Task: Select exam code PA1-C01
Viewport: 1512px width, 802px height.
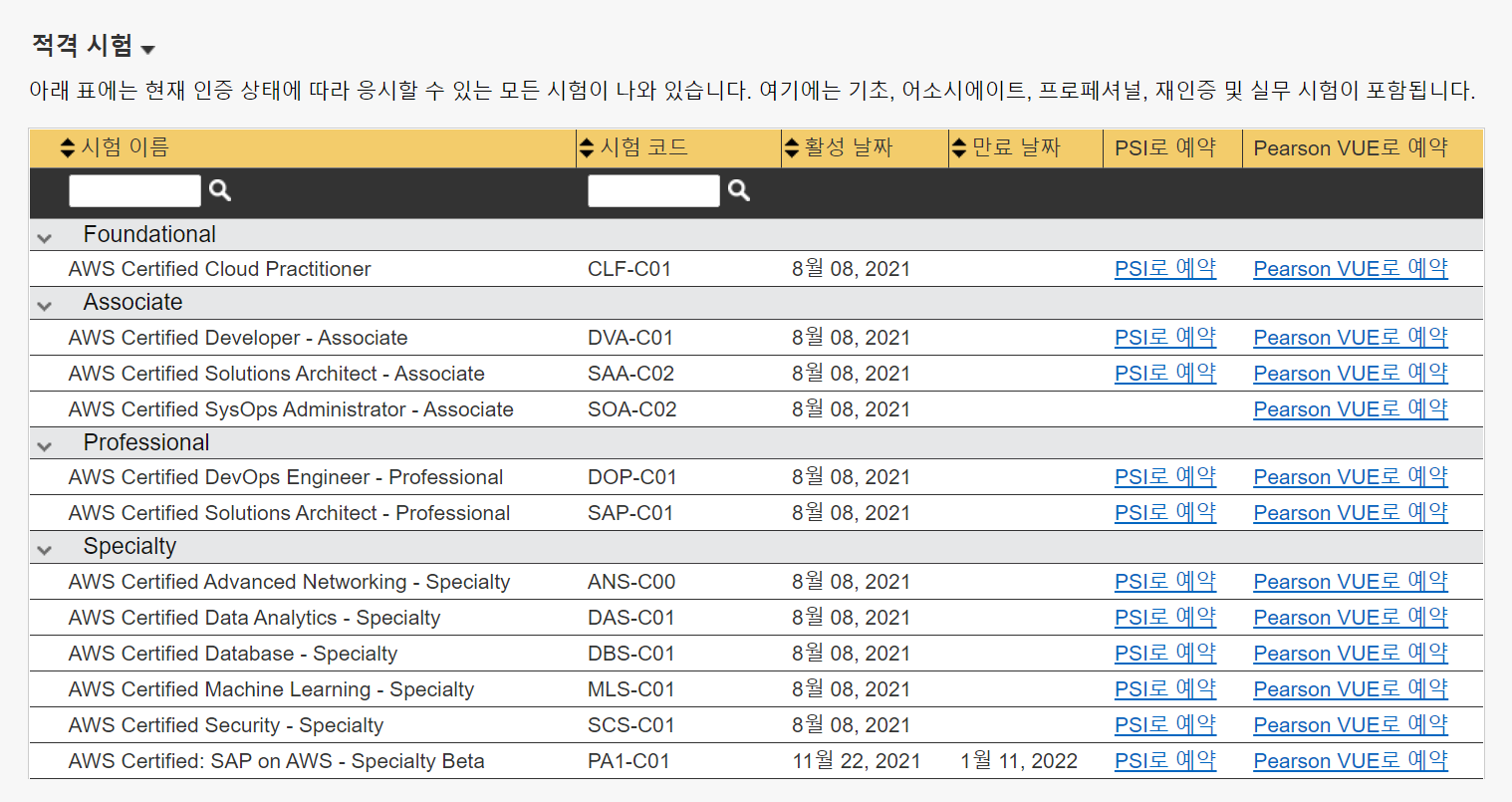Action: (x=629, y=761)
